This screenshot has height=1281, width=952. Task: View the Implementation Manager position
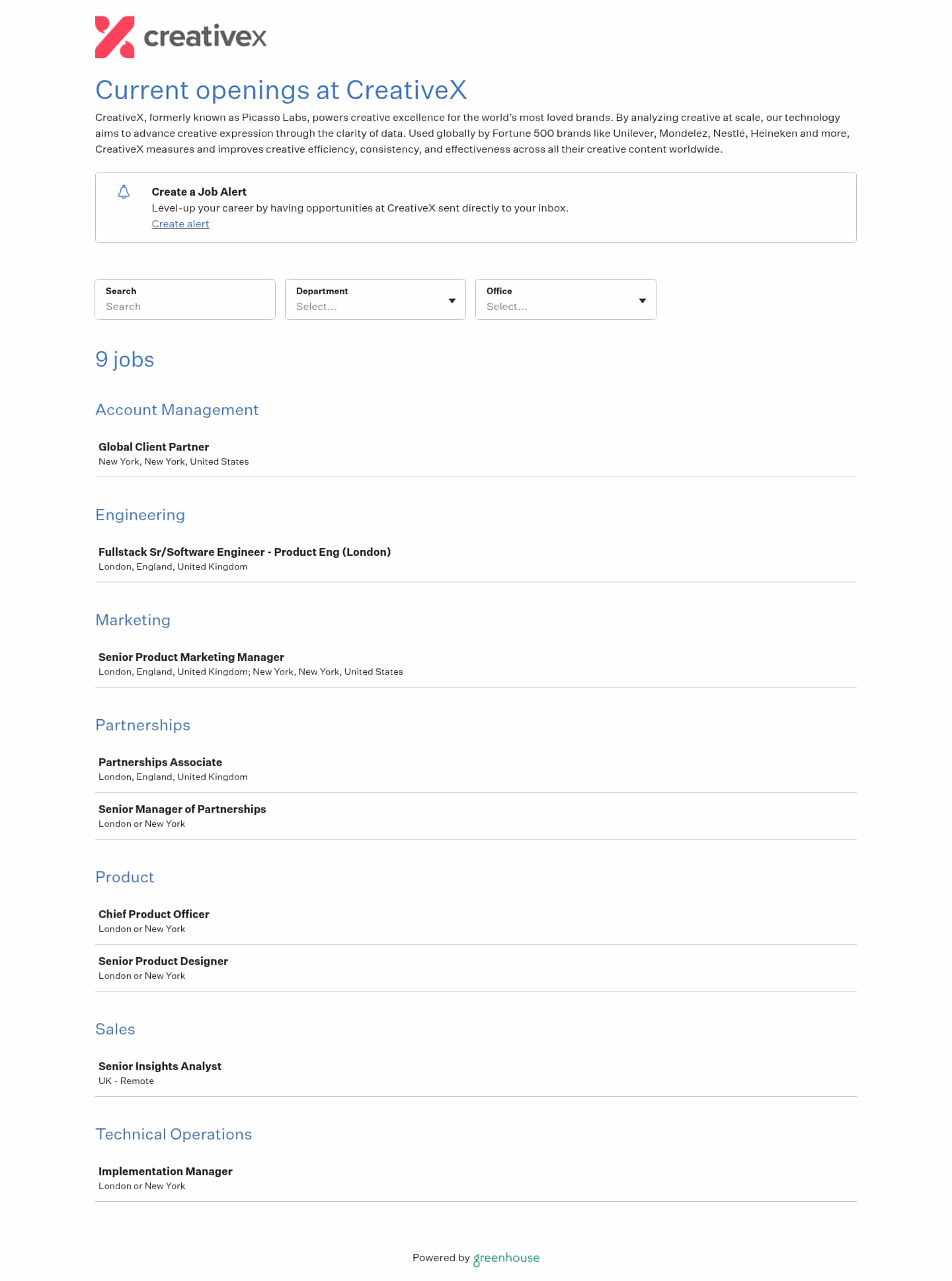pos(165,1171)
